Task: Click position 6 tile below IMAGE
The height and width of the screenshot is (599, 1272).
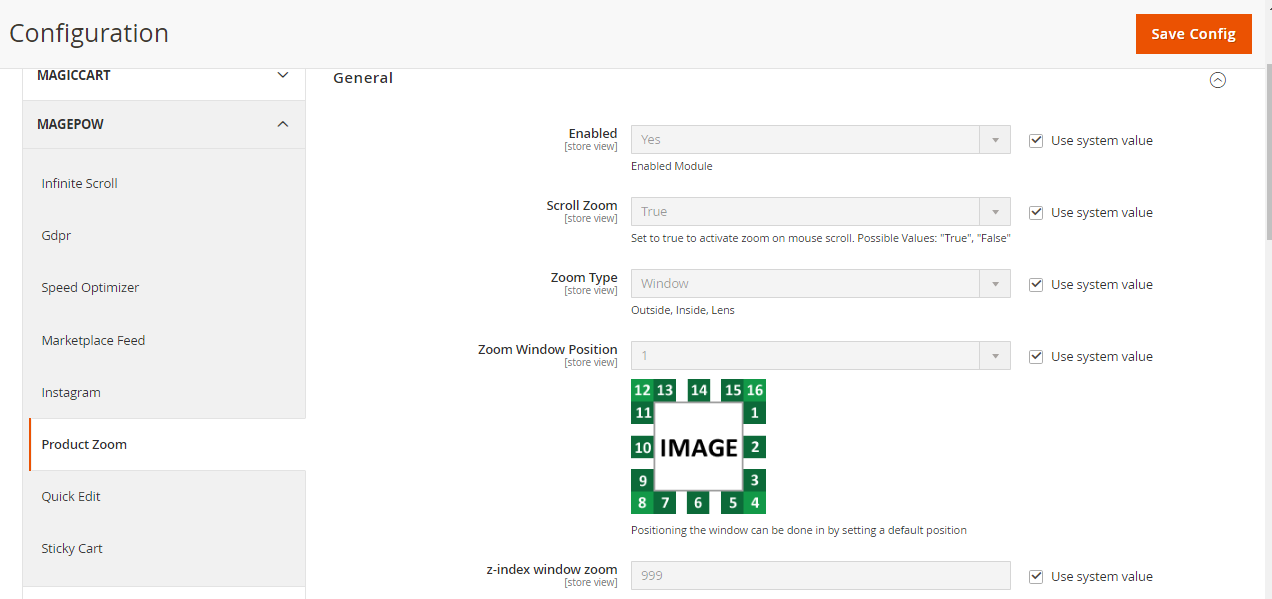Action: click(x=699, y=503)
